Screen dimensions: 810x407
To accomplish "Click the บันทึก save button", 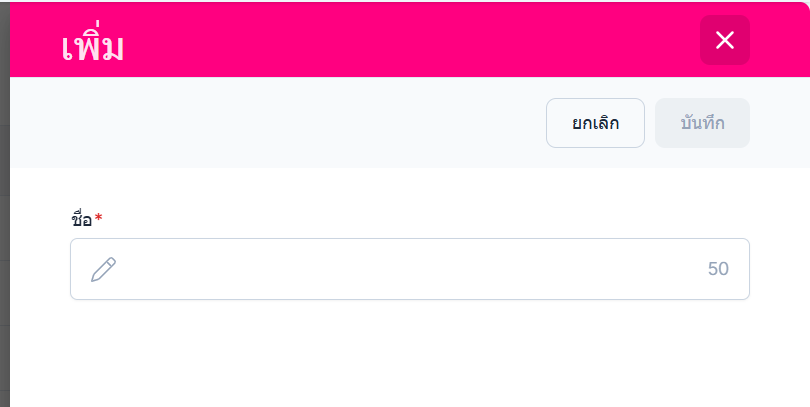I will 702,123.
